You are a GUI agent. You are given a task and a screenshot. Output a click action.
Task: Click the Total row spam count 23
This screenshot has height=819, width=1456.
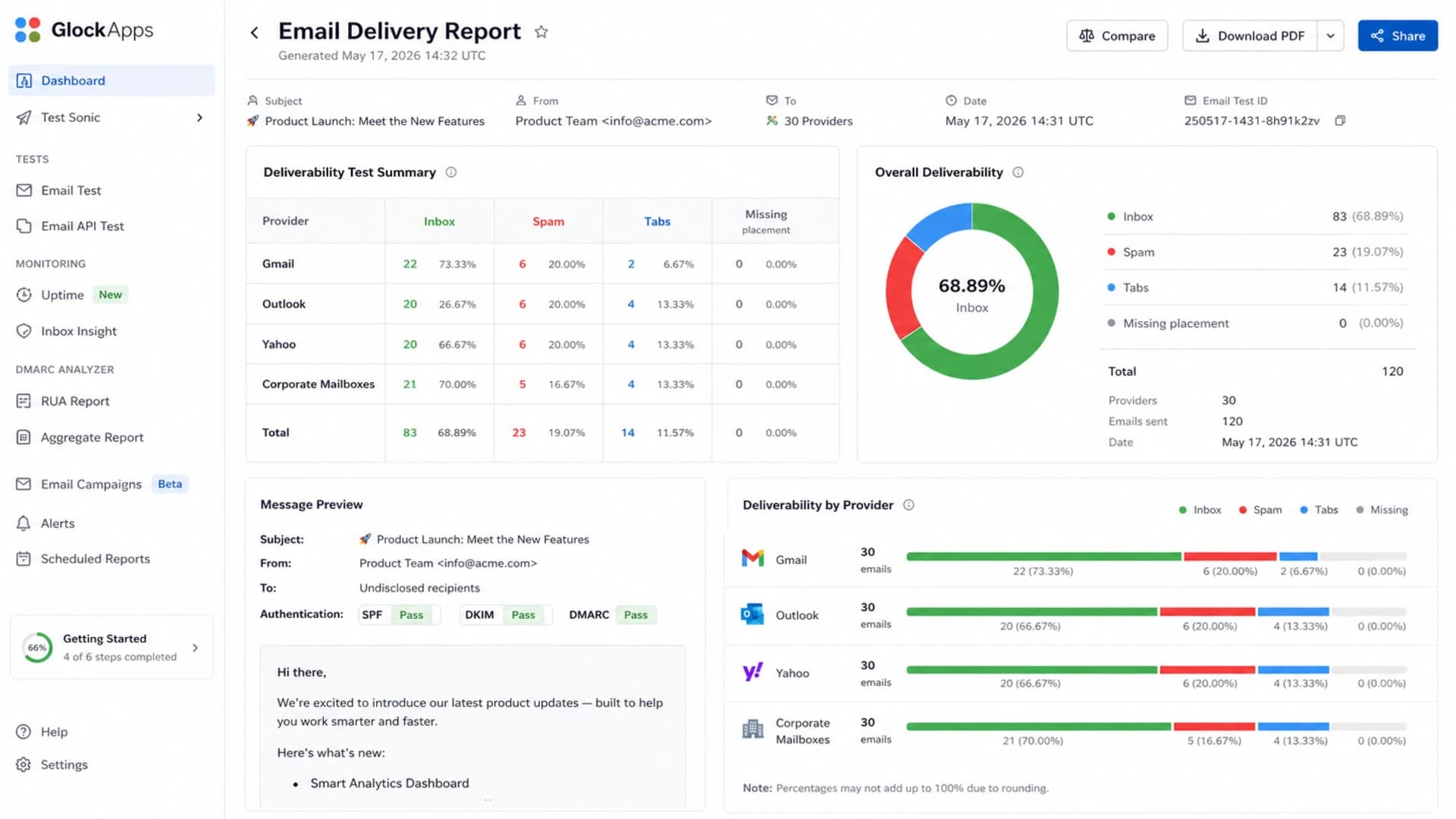(519, 432)
